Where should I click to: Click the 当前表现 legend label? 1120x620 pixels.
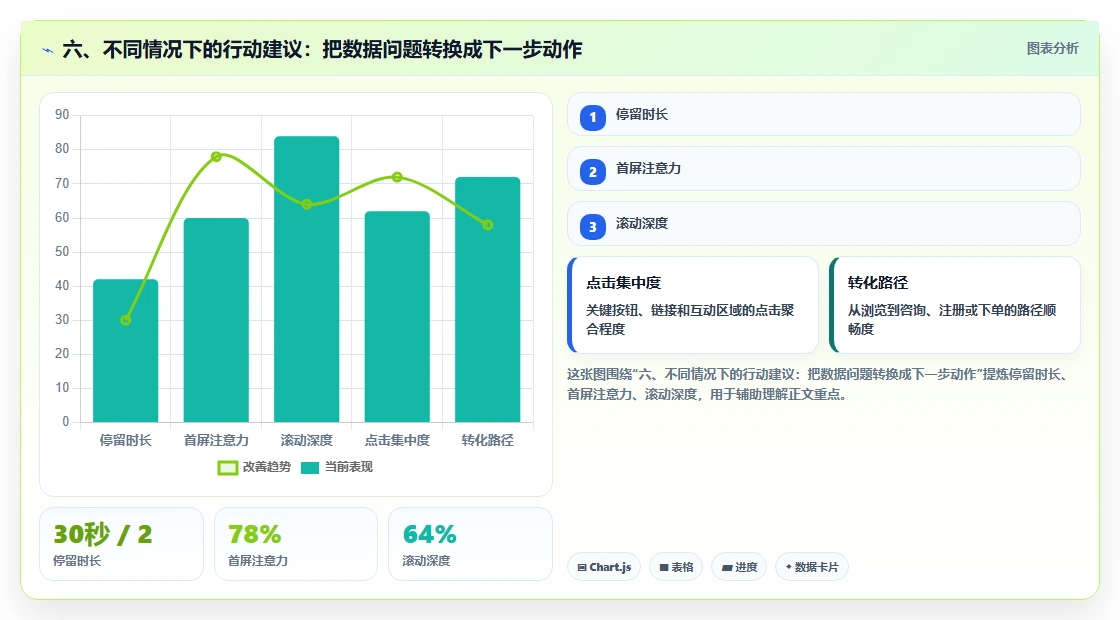pos(349,467)
